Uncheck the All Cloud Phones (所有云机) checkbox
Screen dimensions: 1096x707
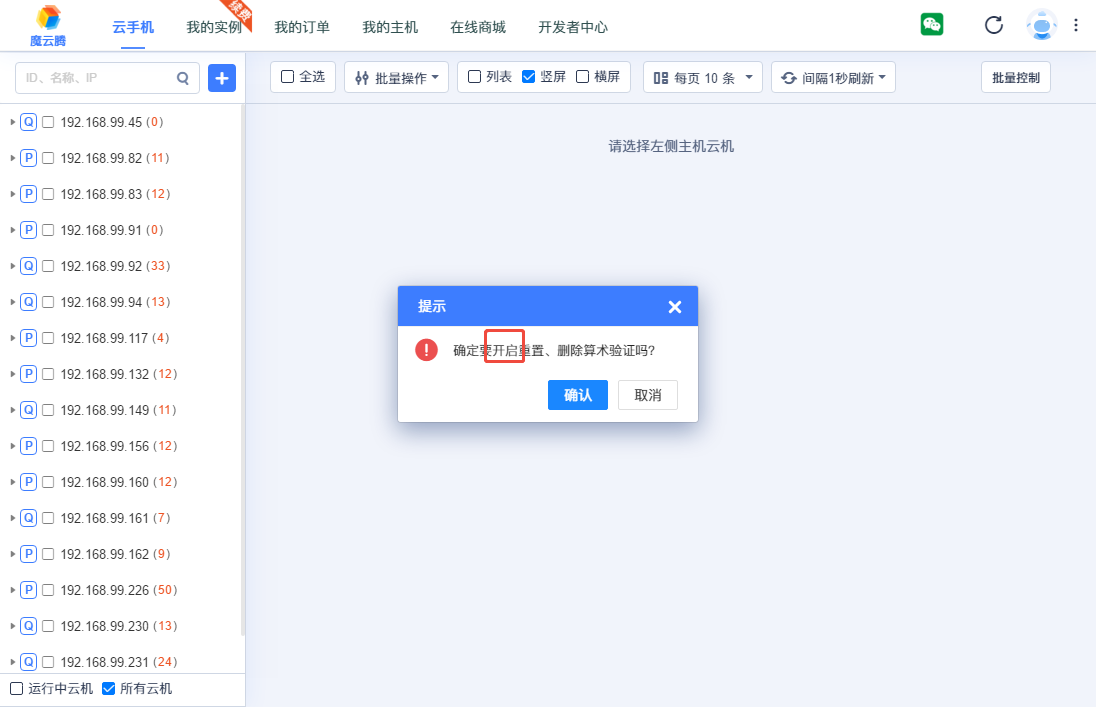109,689
